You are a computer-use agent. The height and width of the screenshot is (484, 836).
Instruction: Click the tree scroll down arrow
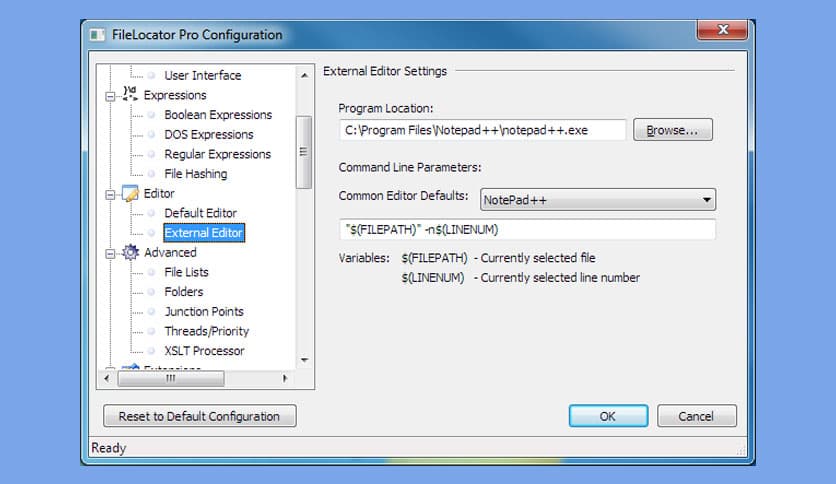pos(304,360)
